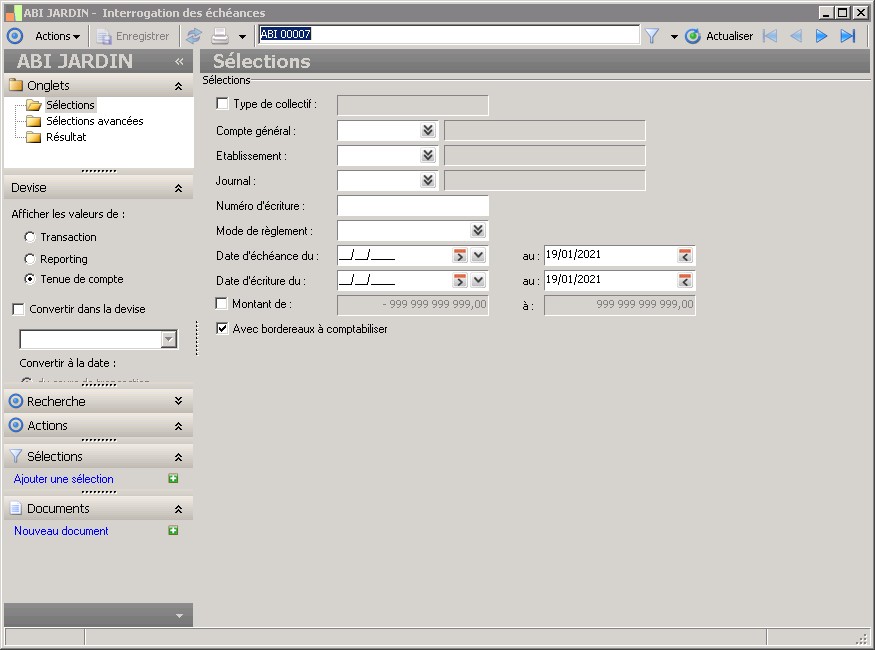Click the Sélections section funnel icon
The width and height of the screenshot is (875, 650).
click(x=16, y=456)
